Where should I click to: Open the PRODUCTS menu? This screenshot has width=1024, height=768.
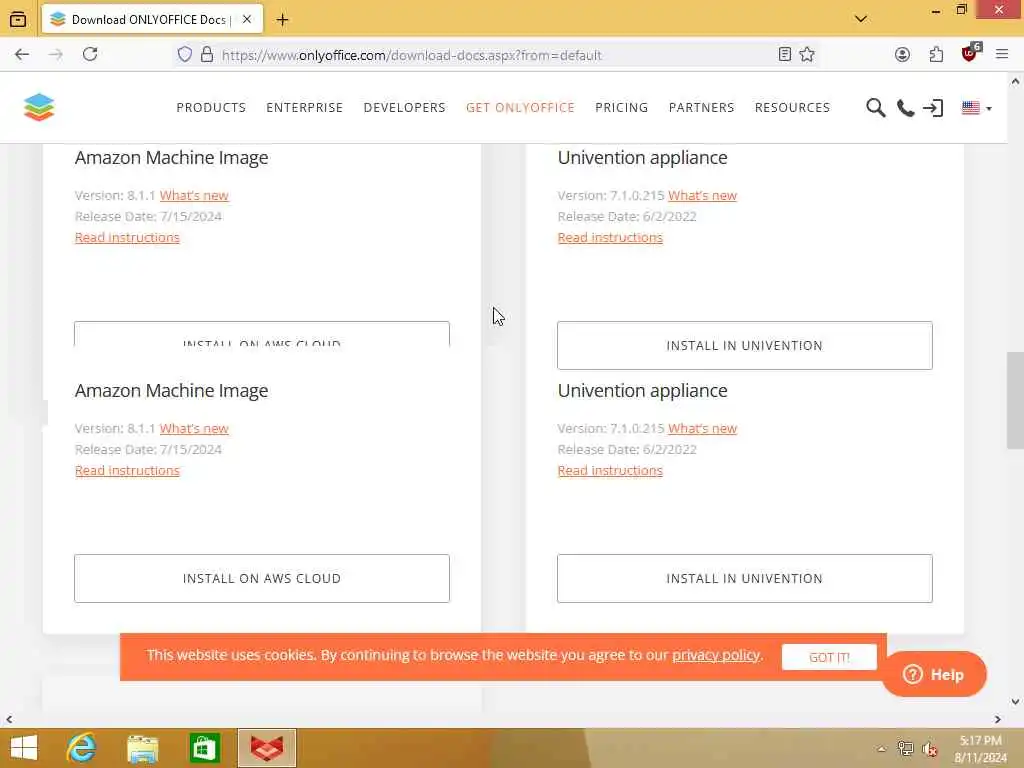[x=211, y=107]
